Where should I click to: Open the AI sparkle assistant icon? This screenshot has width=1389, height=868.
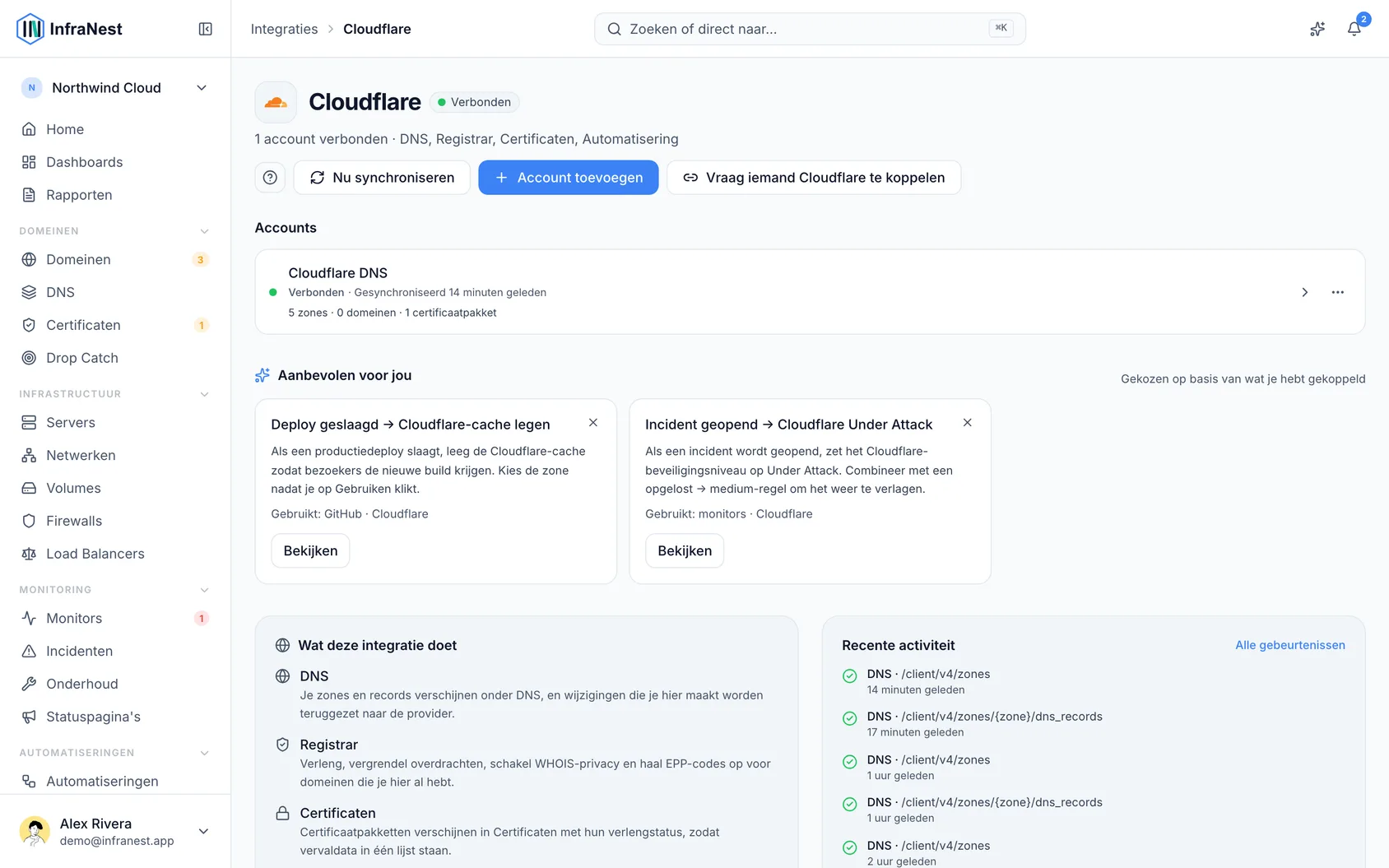pyautogui.click(x=1317, y=29)
